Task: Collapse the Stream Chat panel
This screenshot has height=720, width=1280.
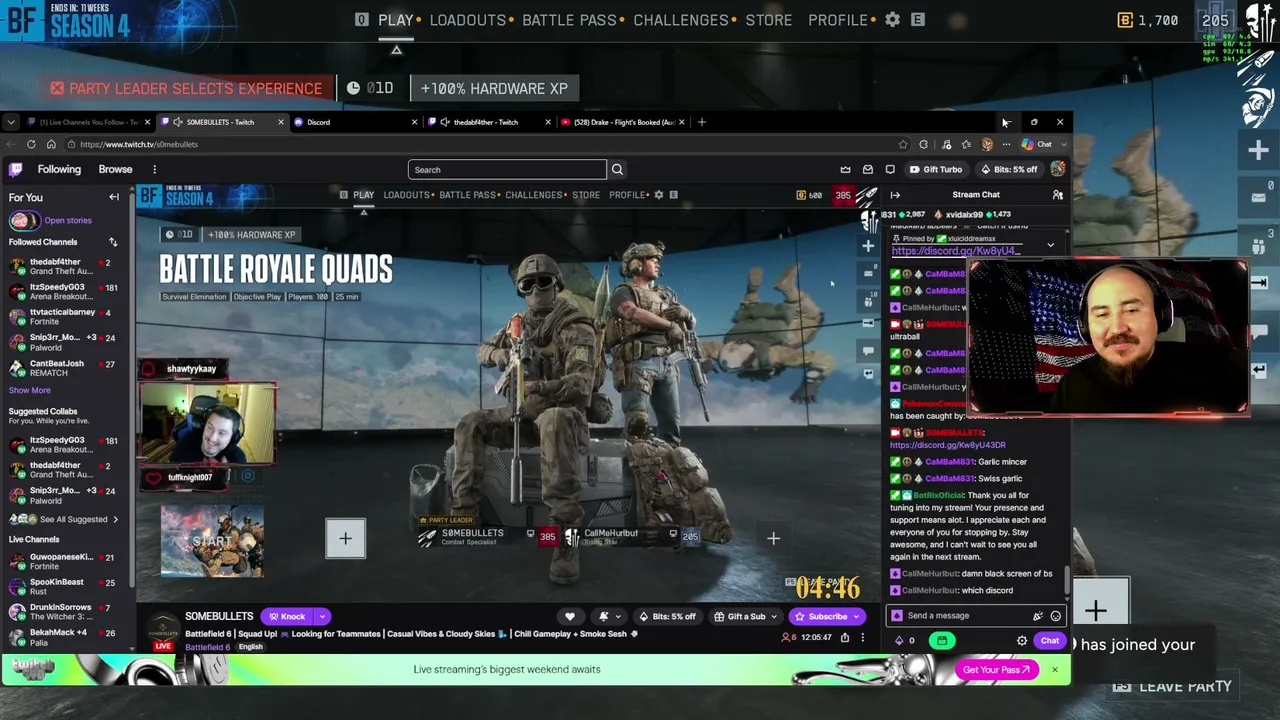Action: [895, 195]
